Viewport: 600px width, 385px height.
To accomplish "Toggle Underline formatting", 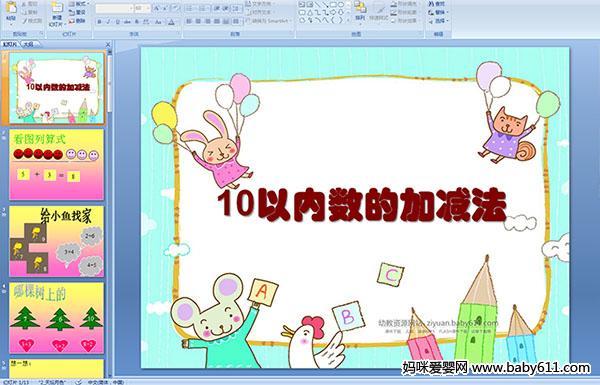I will (117, 22).
